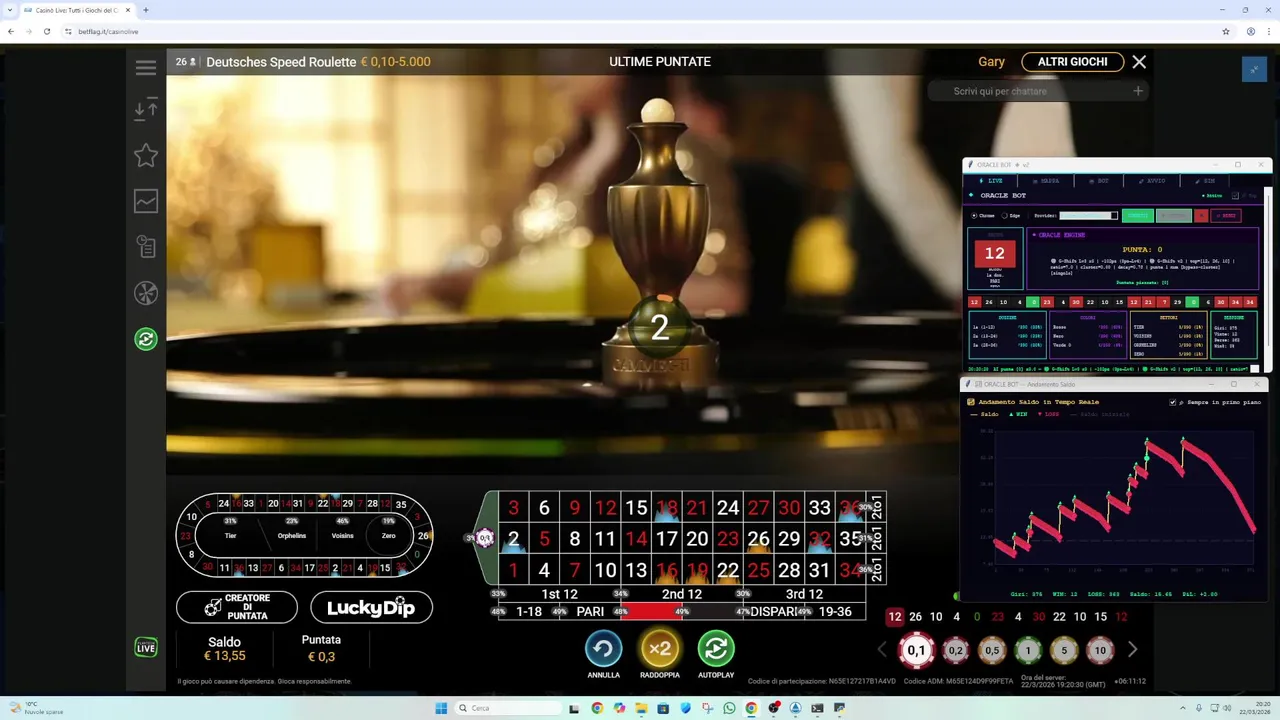Select the 1 euro chip

1028,650
